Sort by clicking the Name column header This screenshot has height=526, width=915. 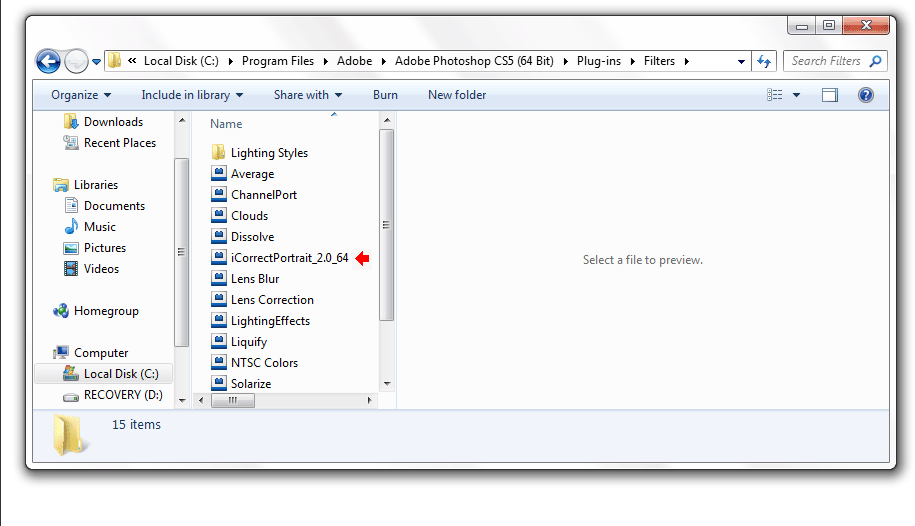[x=227, y=124]
